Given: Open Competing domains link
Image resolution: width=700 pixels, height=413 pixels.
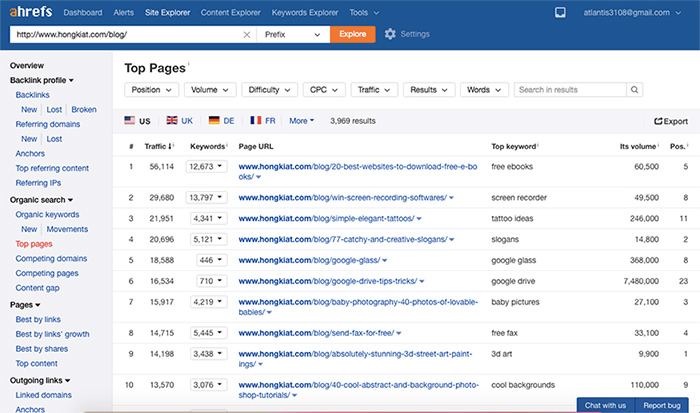Looking at the screenshot, I should [x=51, y=259].
